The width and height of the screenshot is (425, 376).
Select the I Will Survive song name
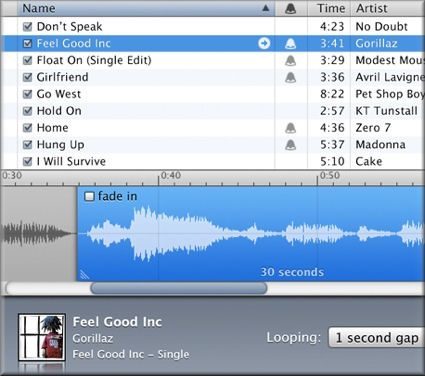71,162
